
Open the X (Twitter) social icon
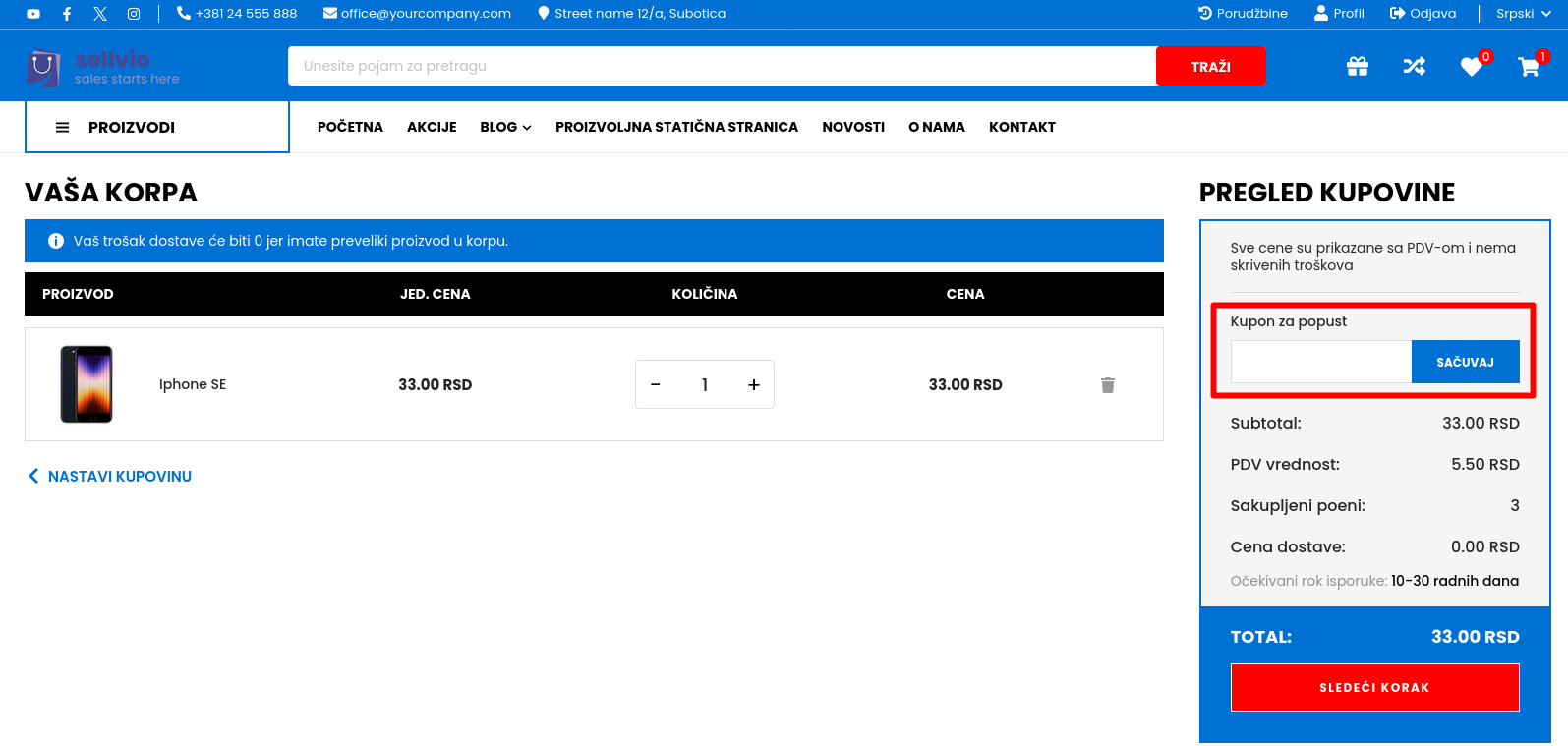pos(100,14)
